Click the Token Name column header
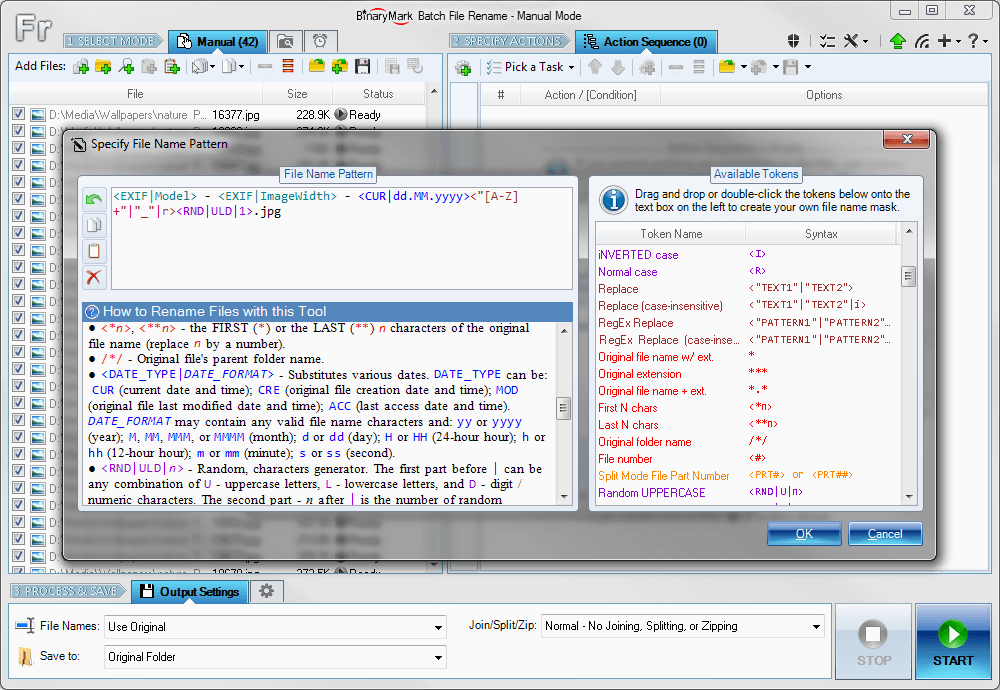1000x690 pixels. tap(671, 234)
